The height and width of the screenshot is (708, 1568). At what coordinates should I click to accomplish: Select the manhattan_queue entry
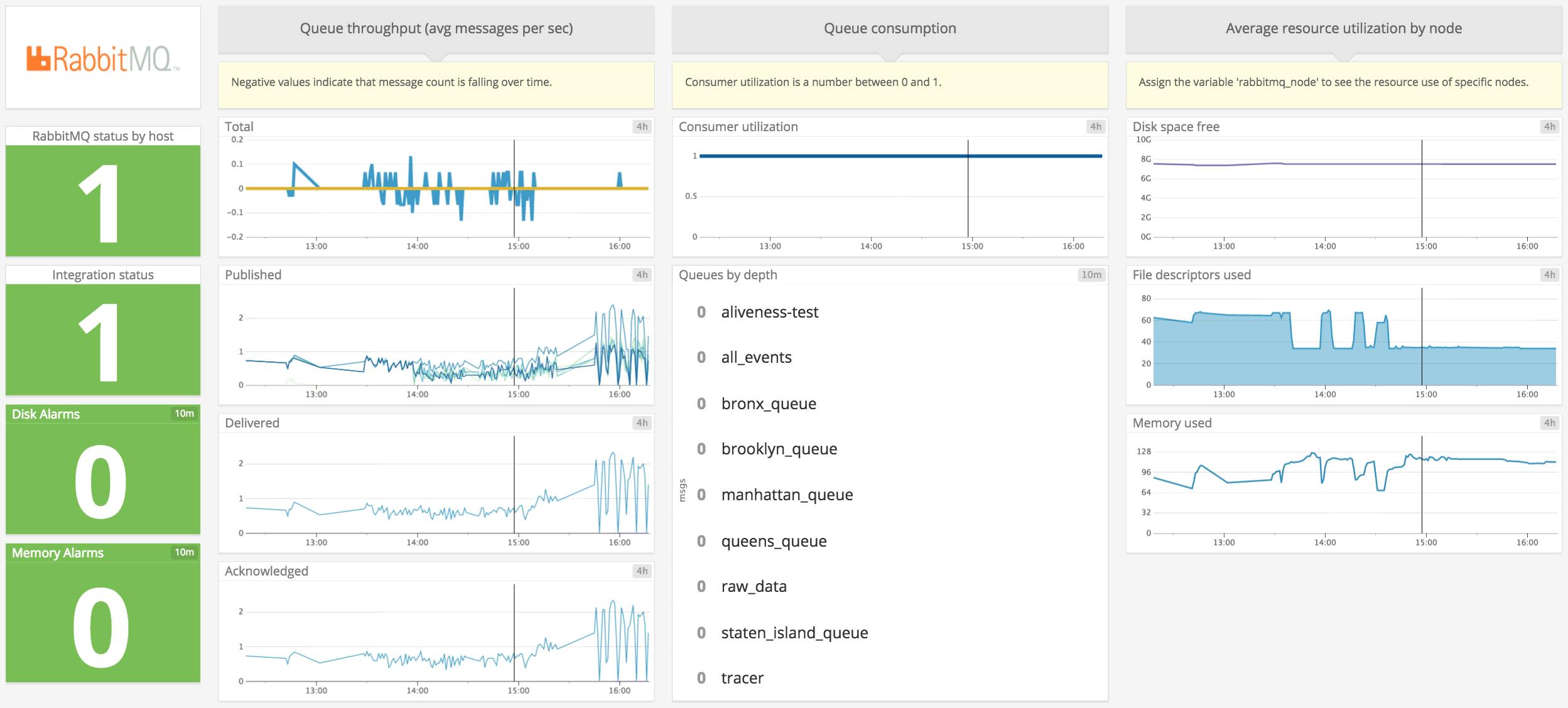point(787,495)
